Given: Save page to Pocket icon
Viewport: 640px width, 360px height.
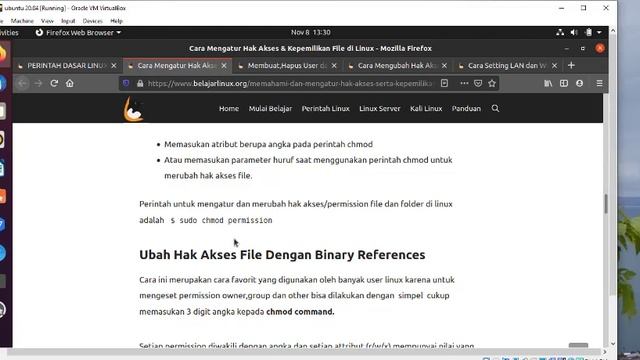Looking at the screenshot, I should click(x=478, y=83).
